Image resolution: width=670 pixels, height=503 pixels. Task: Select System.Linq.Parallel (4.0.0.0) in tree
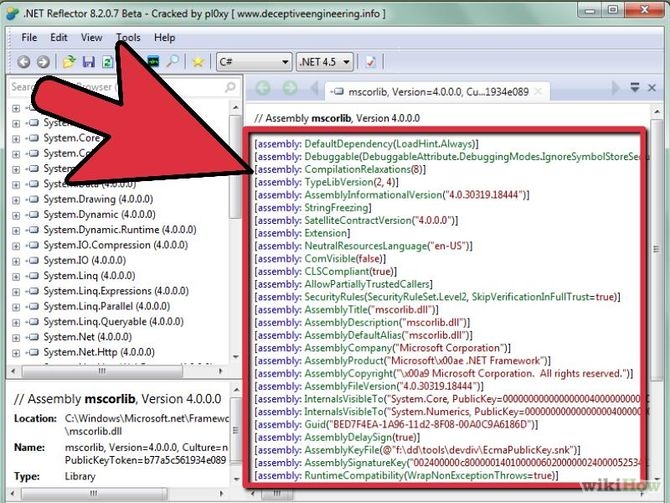coord(106,306)
